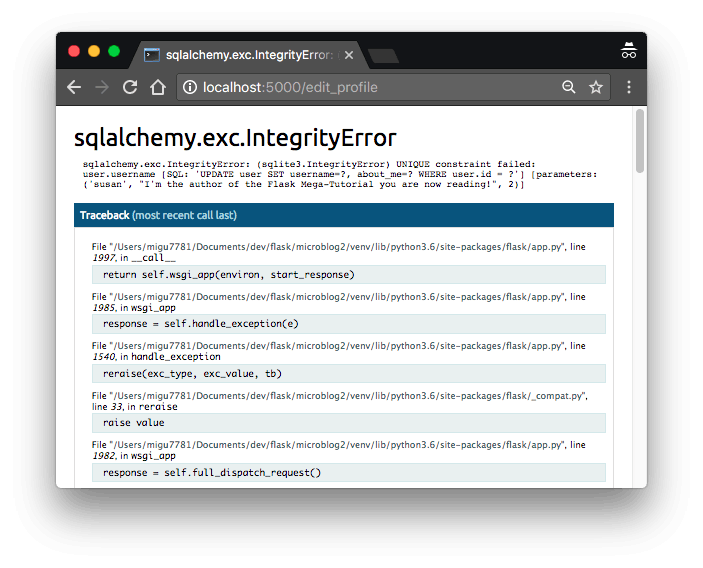Screen dimensions: 703x568
Task: Open a new tab
Action: [x=383, y=56]
